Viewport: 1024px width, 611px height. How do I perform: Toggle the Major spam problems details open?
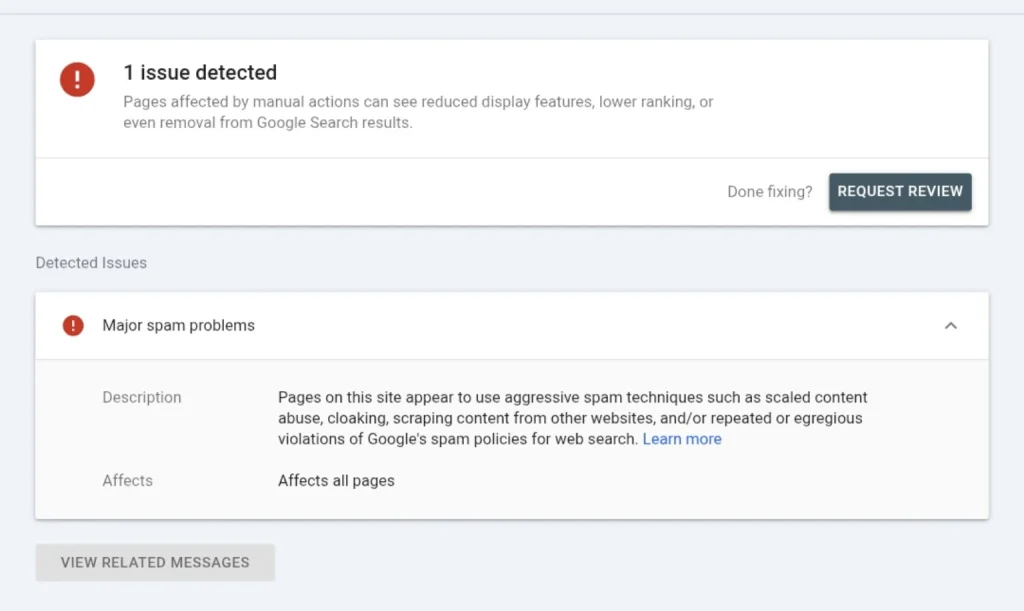[951, 325]
